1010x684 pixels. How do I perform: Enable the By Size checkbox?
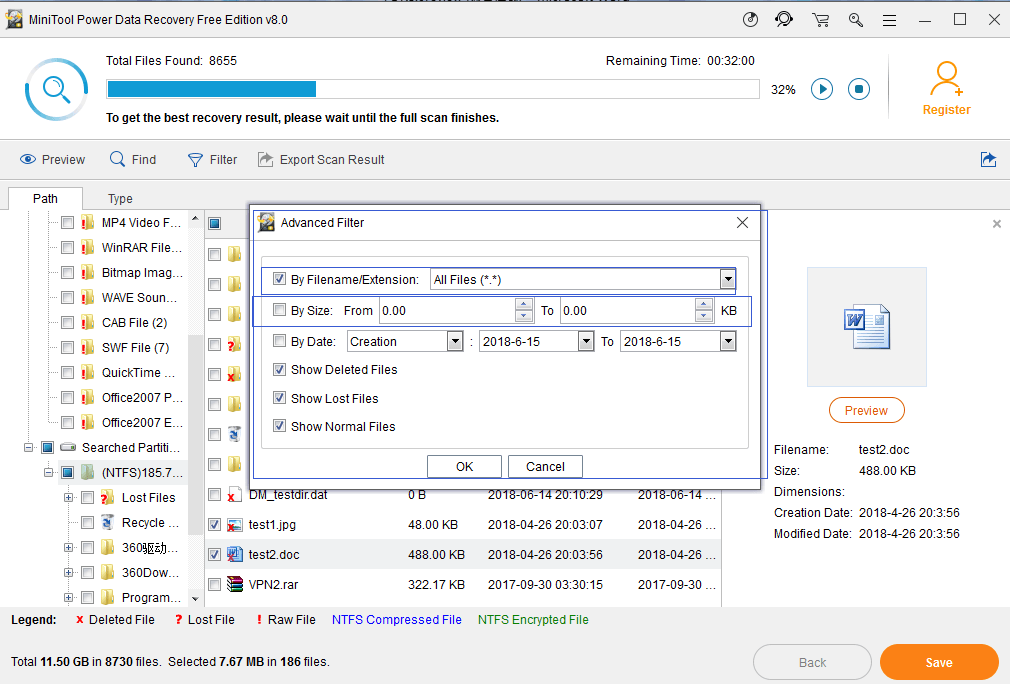point(279,310)
